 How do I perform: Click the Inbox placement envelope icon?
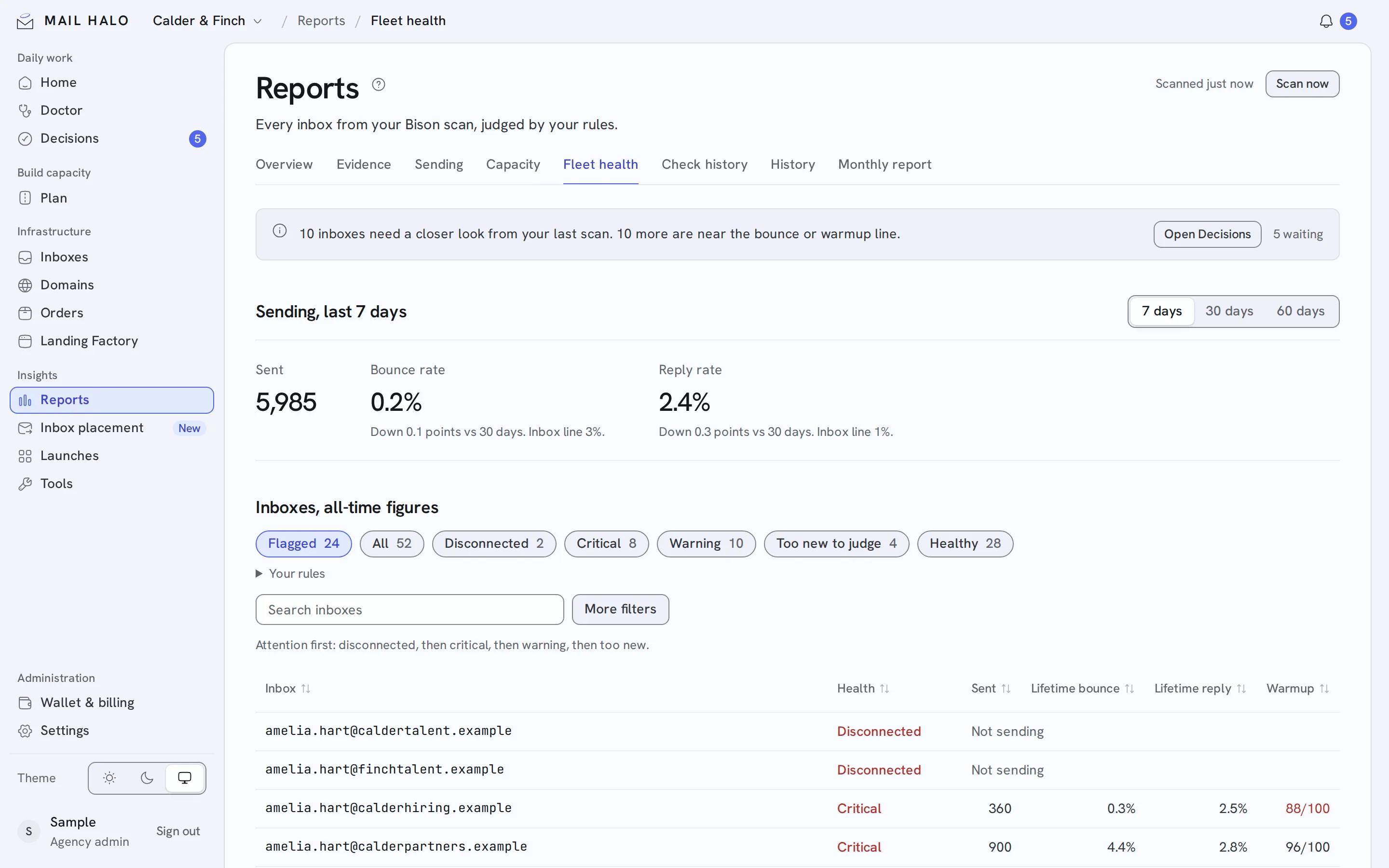tap(25, 428)
